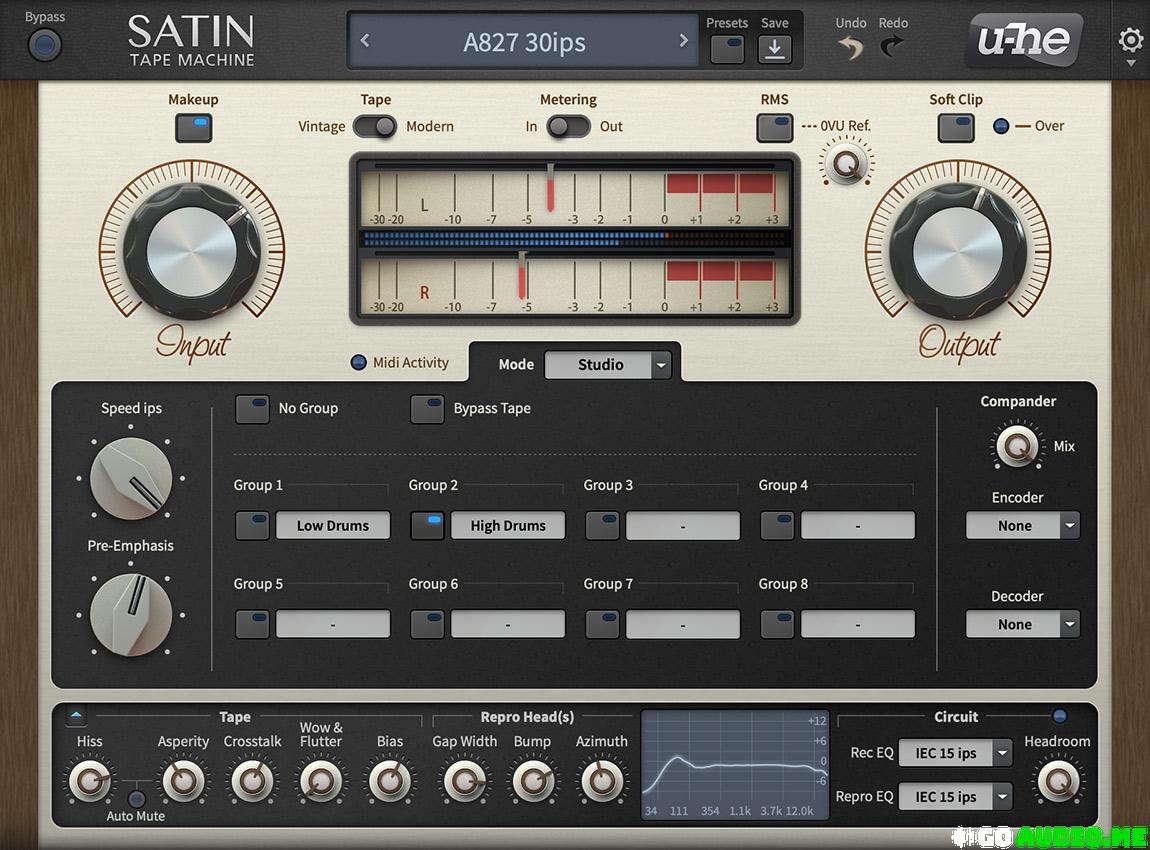The height and width of the screenshot is (850, 1150).
Task: Open the Repro EQ IEC 15 ips dropdown
Action: [x=955, y=796]
